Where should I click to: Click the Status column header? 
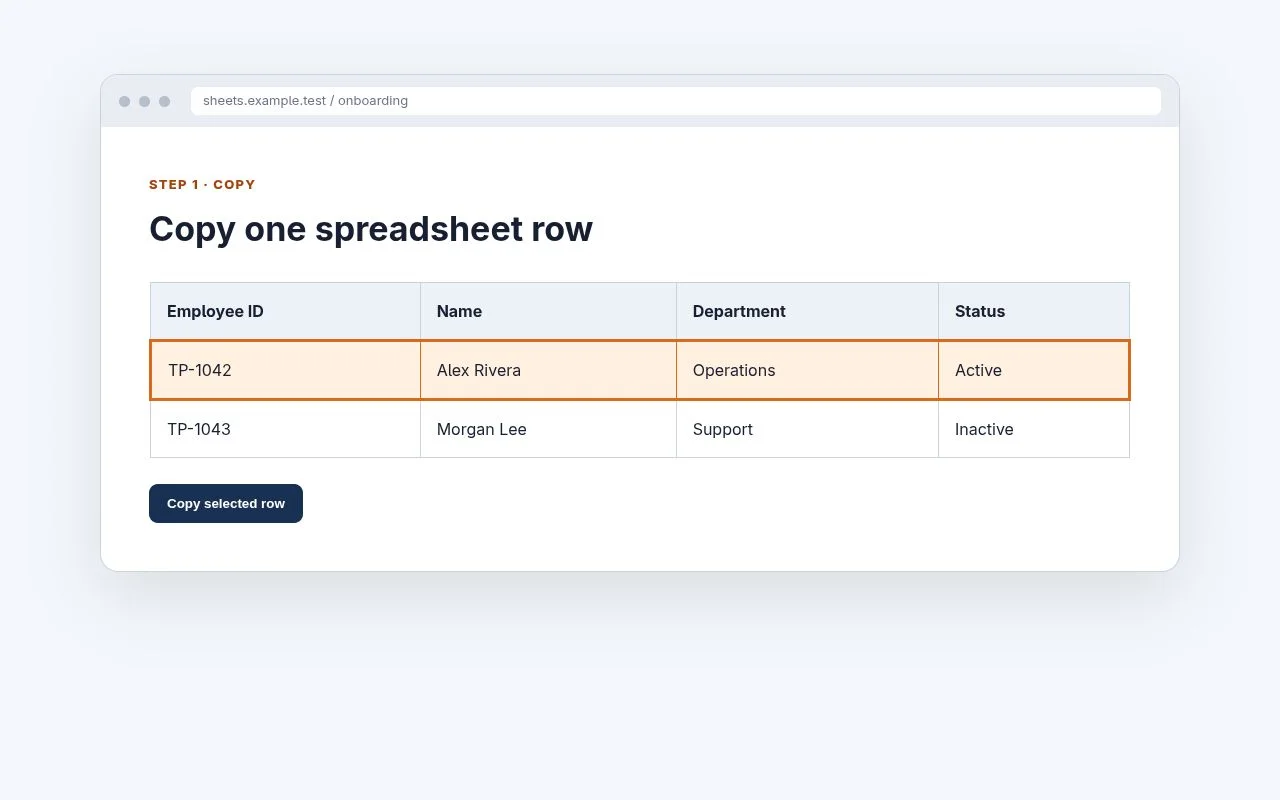(x=1034, y=311)
